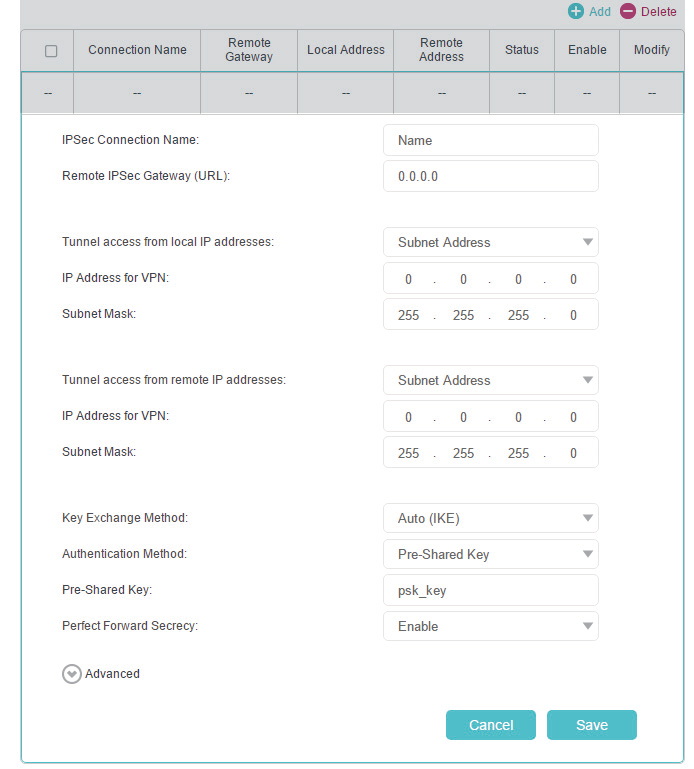
Task: Expand the Advanced settings section
Action: pos(71,674)
